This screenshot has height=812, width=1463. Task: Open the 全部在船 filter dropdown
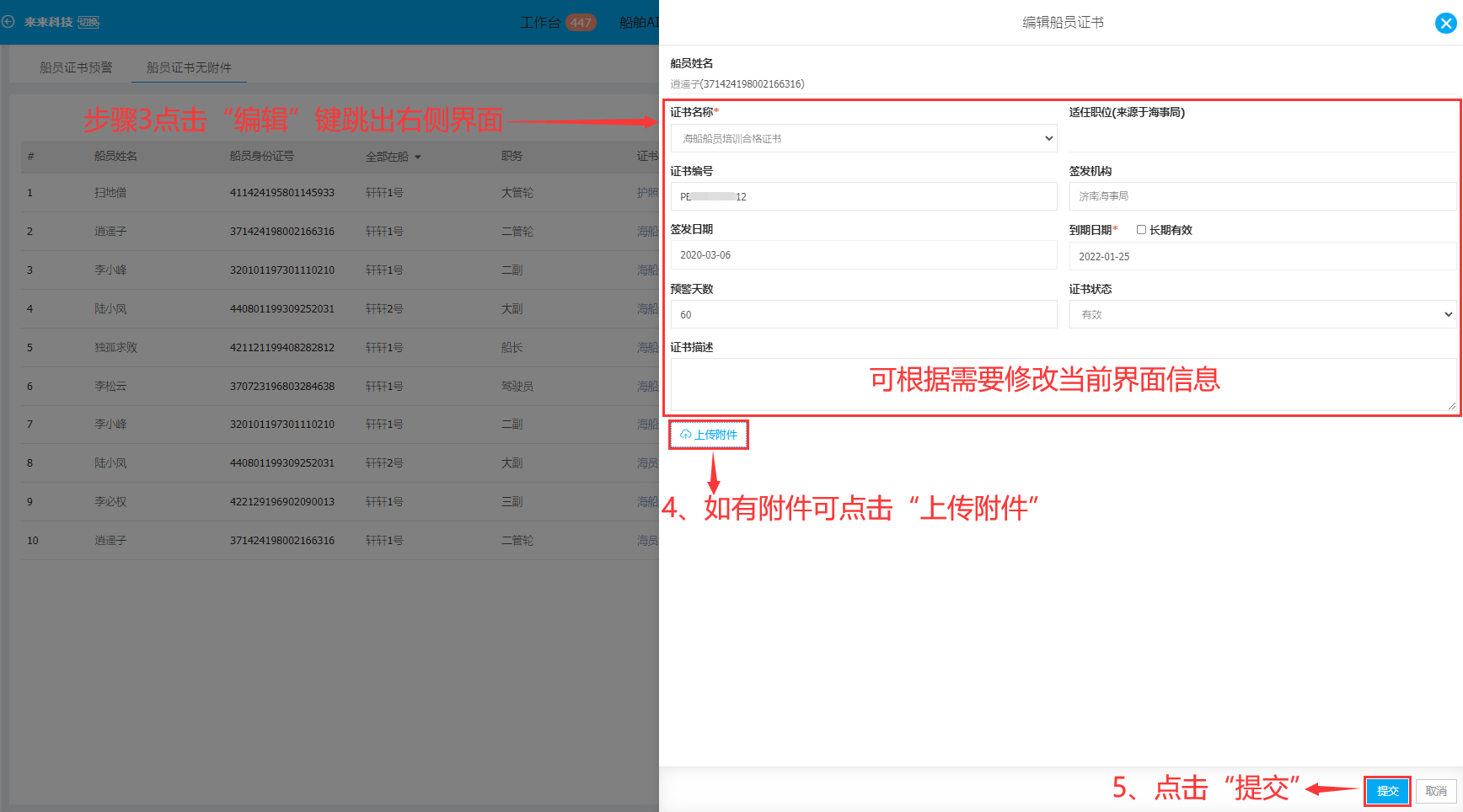(393, 157)
